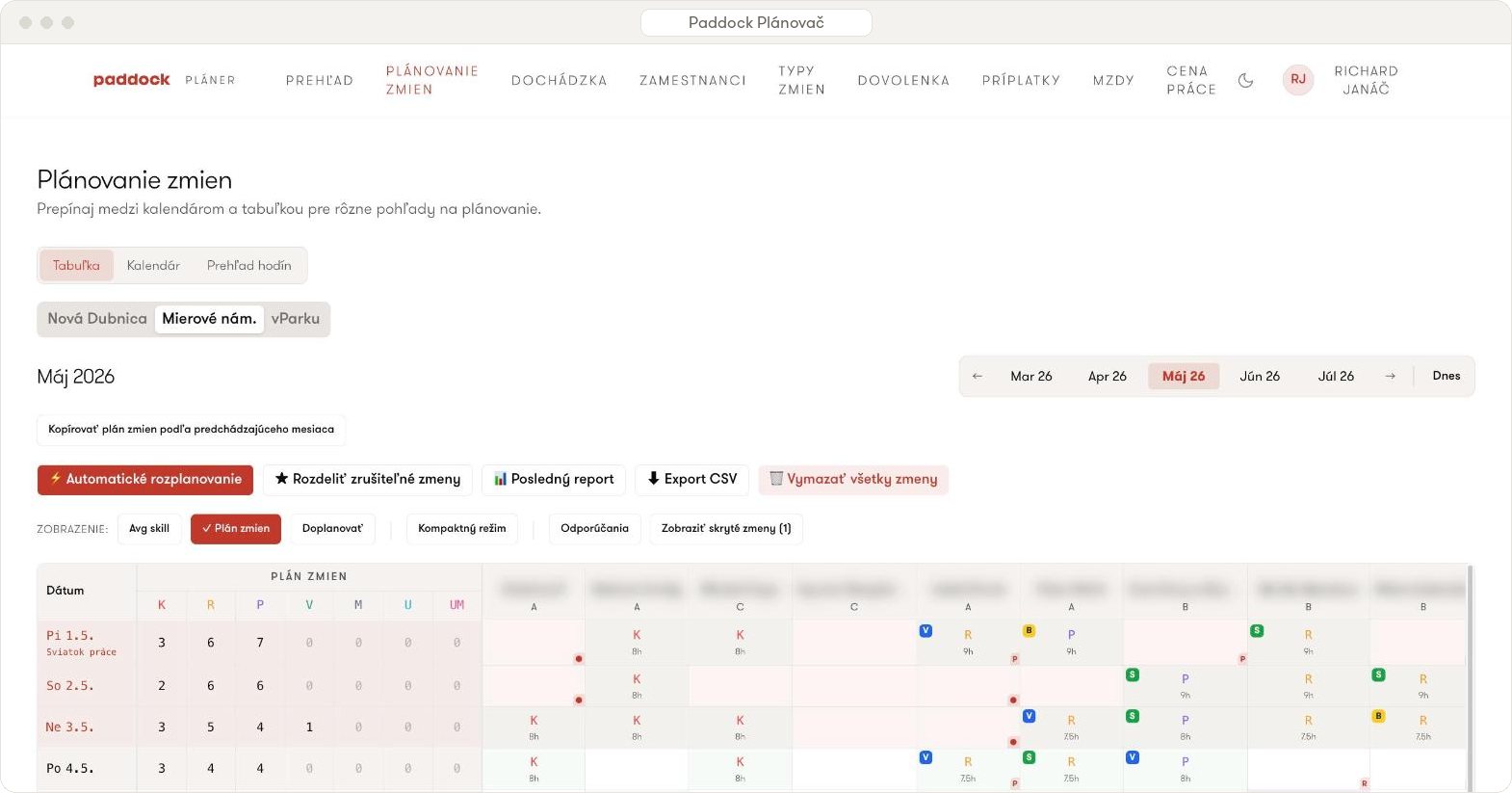Image resolution: width=1512 pixels, height=793 pixels.
Task: Jump to today with the Dnes button
Action: click(1447, 376)
